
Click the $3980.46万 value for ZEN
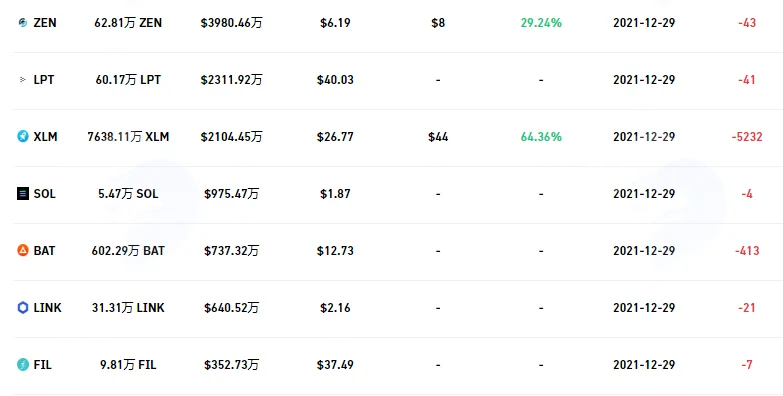(x=231, y=23)
